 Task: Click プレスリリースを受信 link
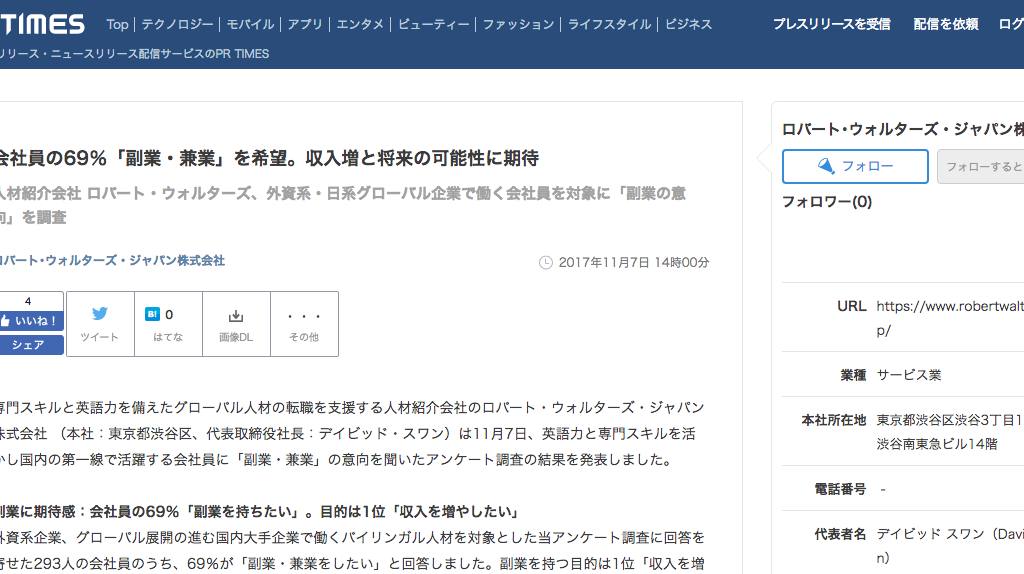pyautogui.click(x=831, y=24)
